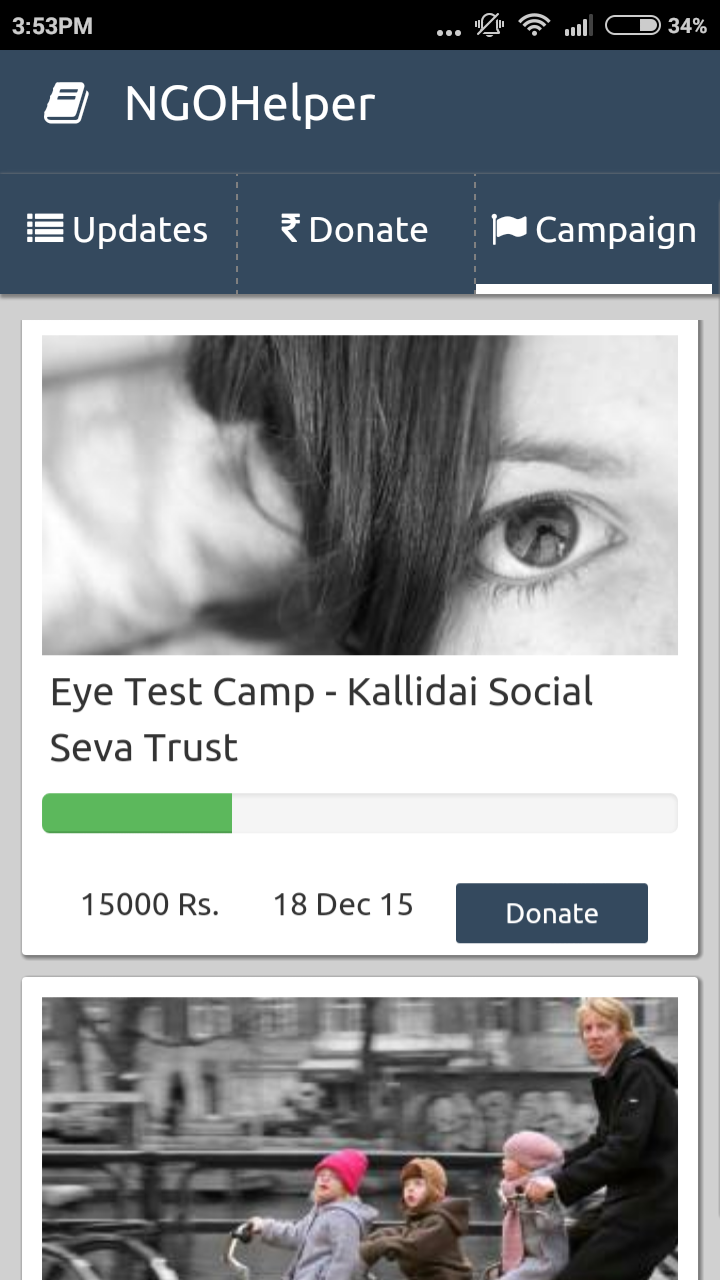The width and height of the screenshot is (720, 1280).
Task: Tap the battery icon in status bar
Action: coord(633,25)
